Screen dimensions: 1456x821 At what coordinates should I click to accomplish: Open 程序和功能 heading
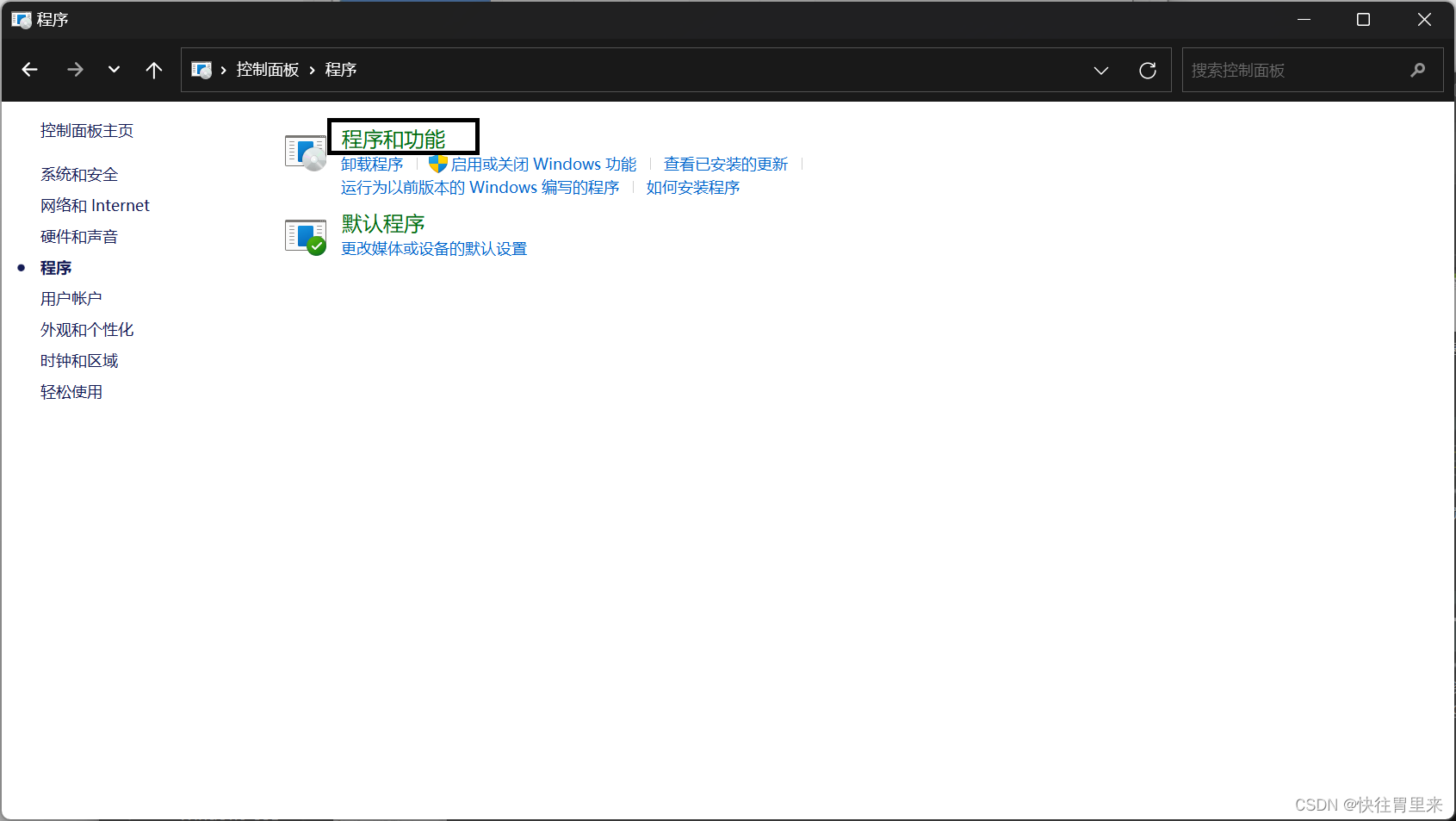(393, 140)
